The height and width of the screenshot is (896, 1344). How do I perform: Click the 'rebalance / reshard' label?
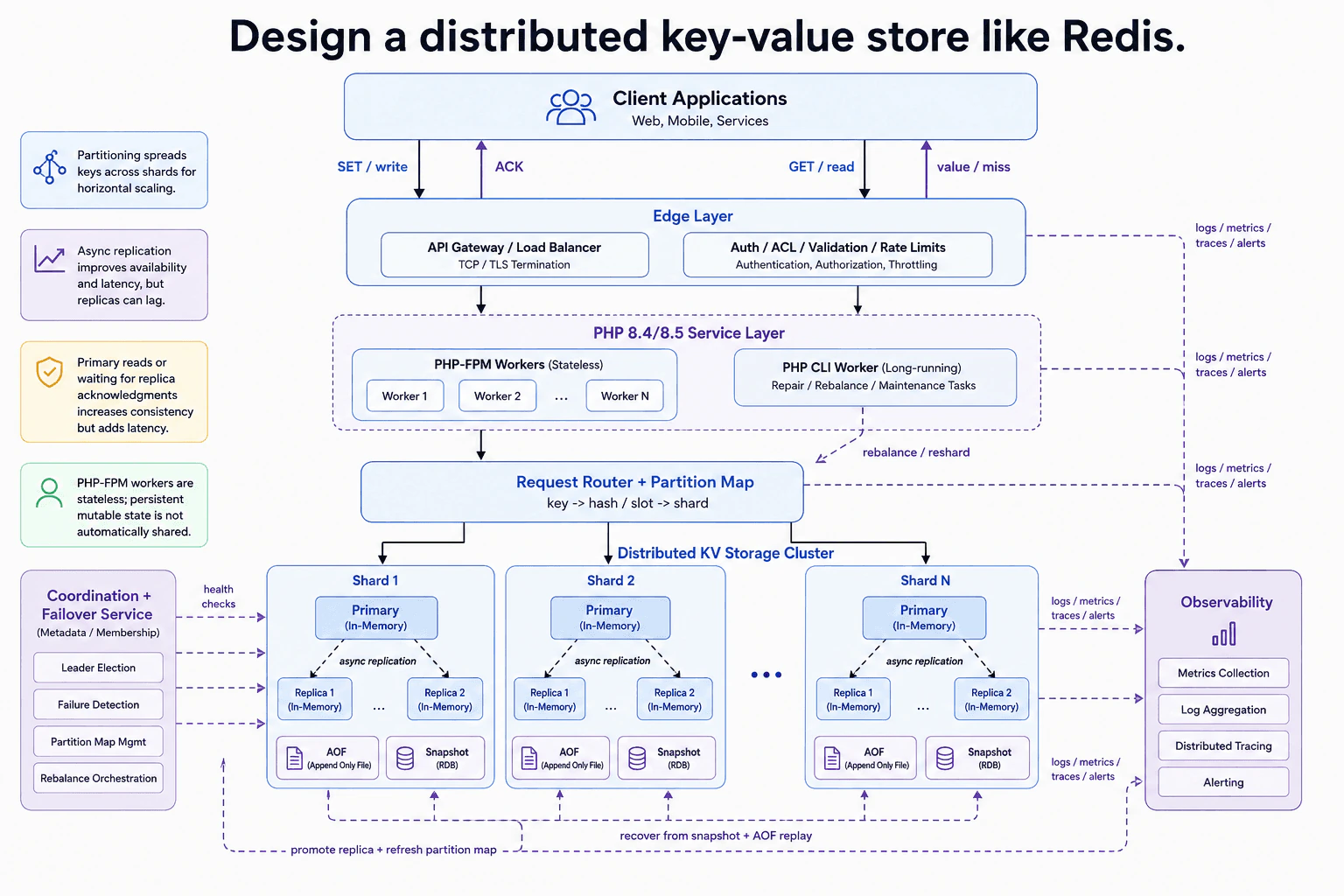(916, 452)
